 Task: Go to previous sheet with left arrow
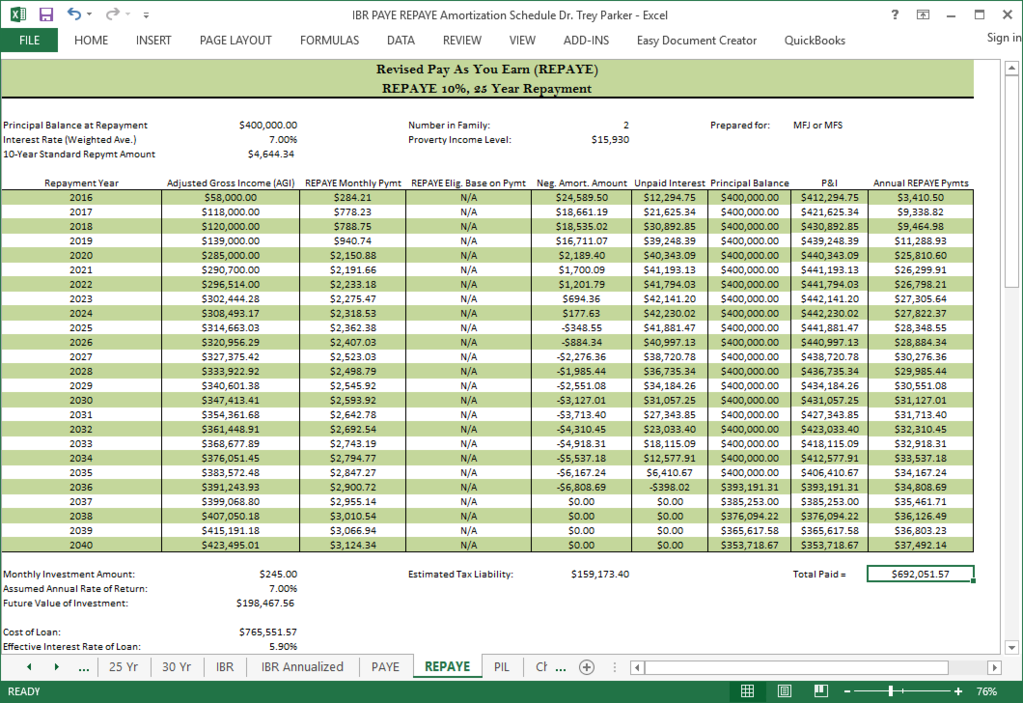pyautogui.click(x=29, y=666)
